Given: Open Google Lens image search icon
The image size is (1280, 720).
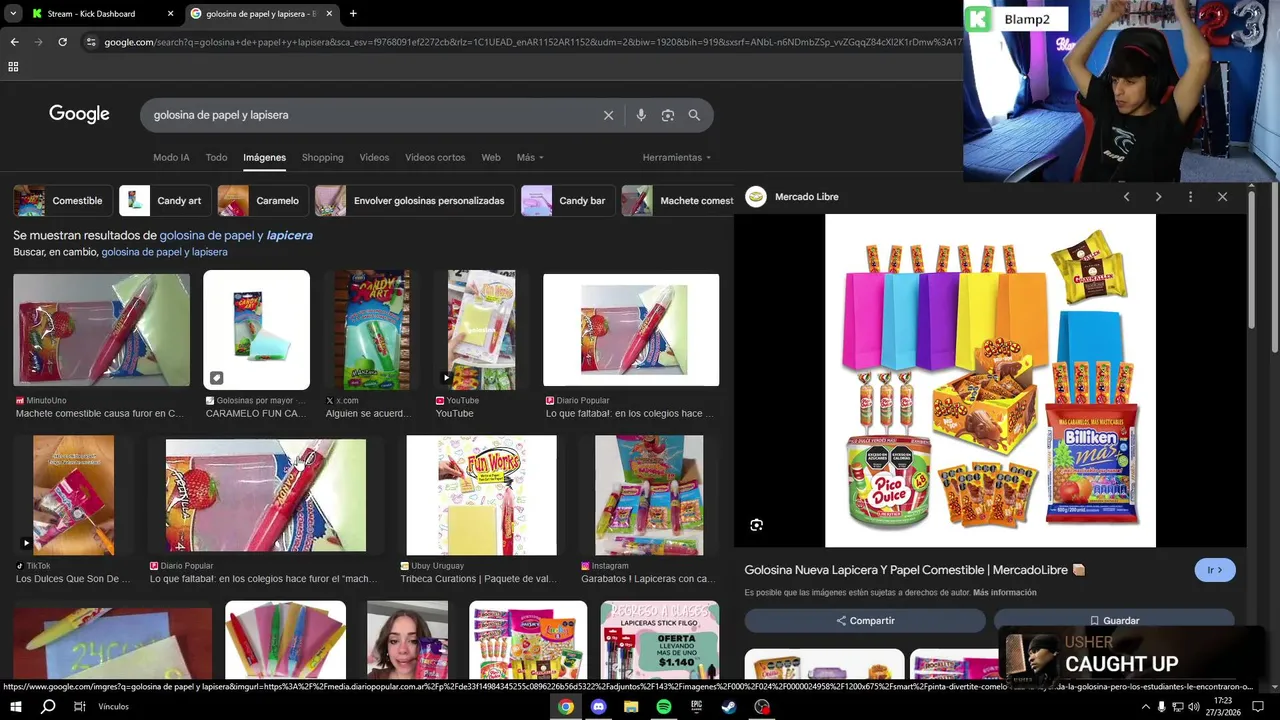Looking at the screenshot, I should point(668,115).
